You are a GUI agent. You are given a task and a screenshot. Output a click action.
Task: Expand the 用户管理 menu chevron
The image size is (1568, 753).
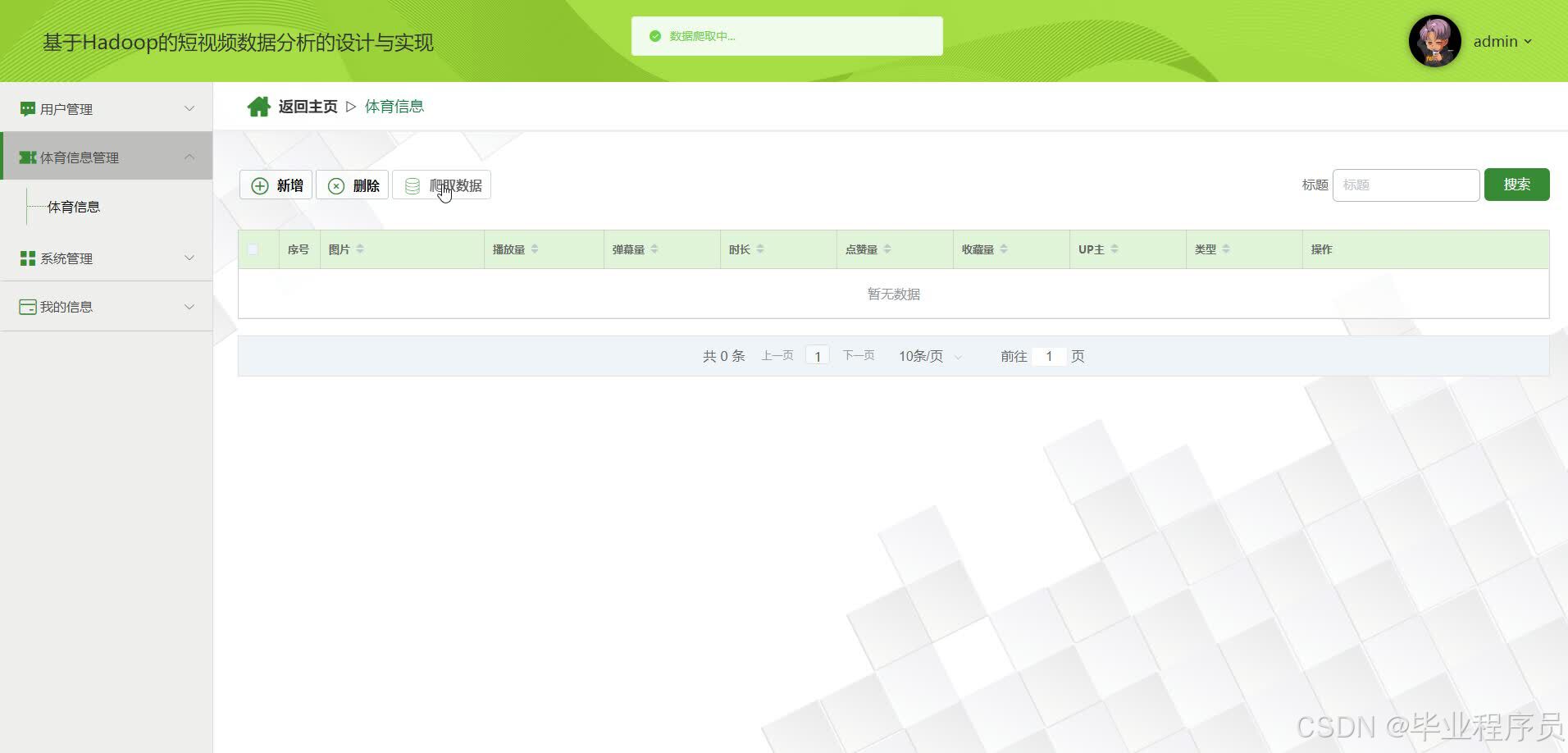pyautogui.click(x=189, y=108)
